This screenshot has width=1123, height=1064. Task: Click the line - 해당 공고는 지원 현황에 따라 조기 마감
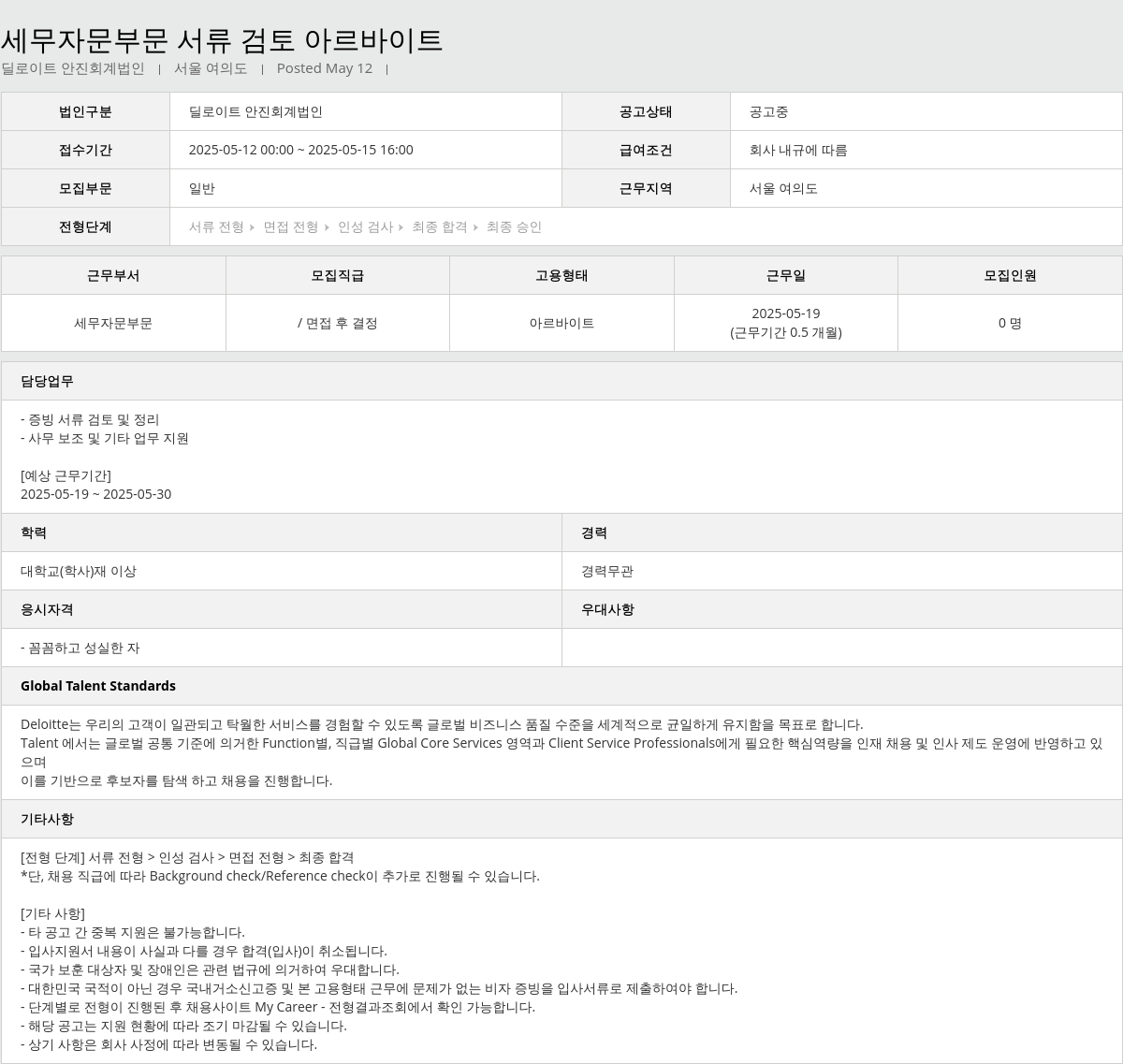click(x=183, y=1026)
